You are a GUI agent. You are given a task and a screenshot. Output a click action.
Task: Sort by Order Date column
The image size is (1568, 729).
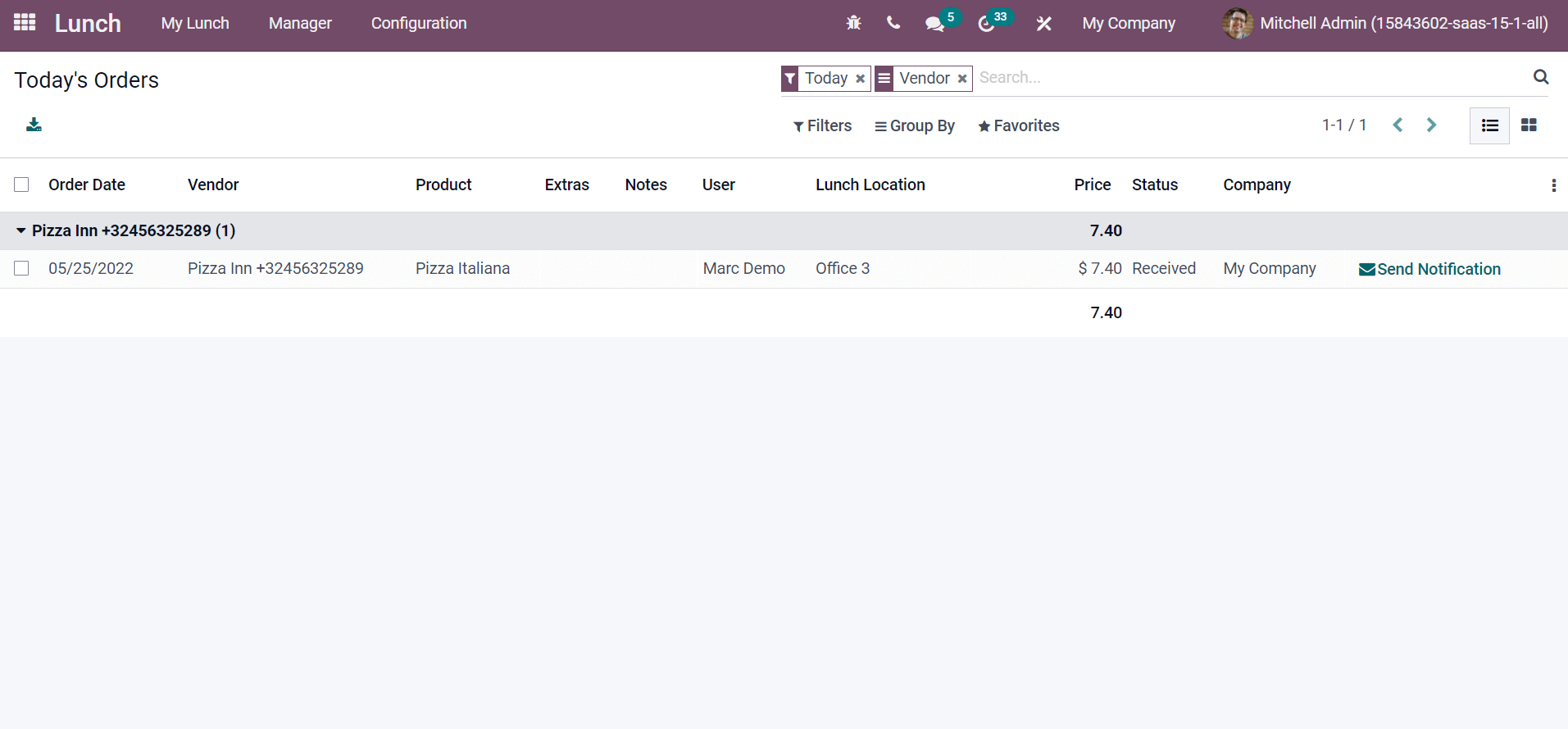pos(87,185)
